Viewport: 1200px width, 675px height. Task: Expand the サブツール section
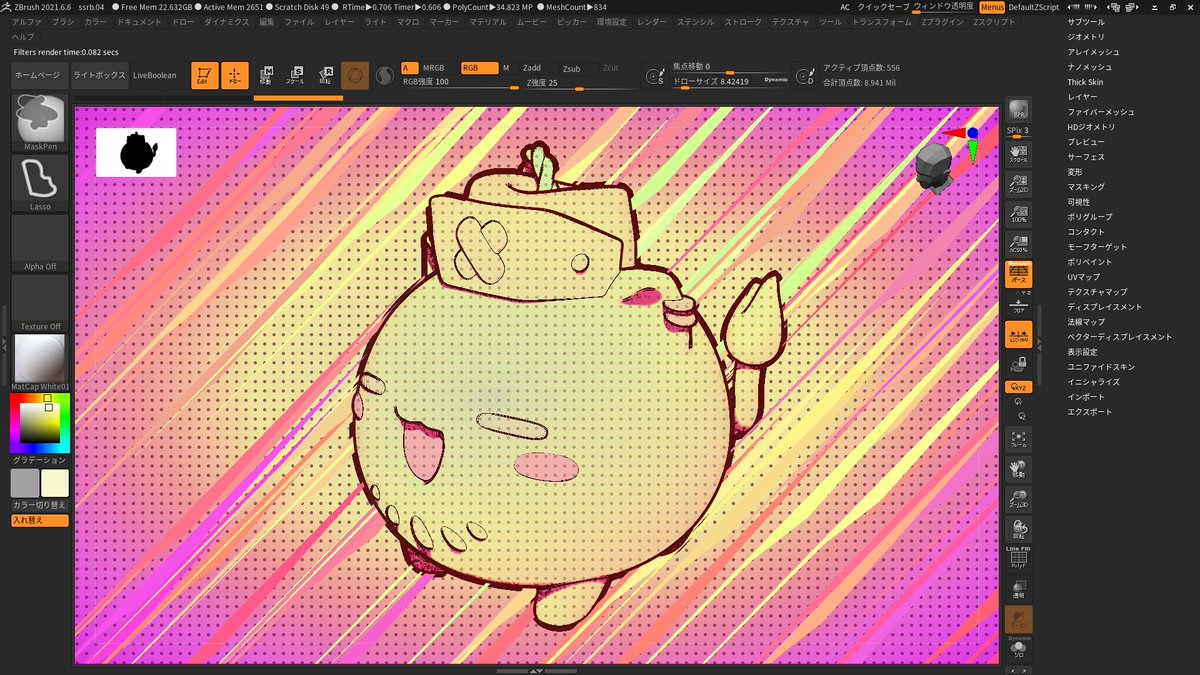coord(1085,22)
